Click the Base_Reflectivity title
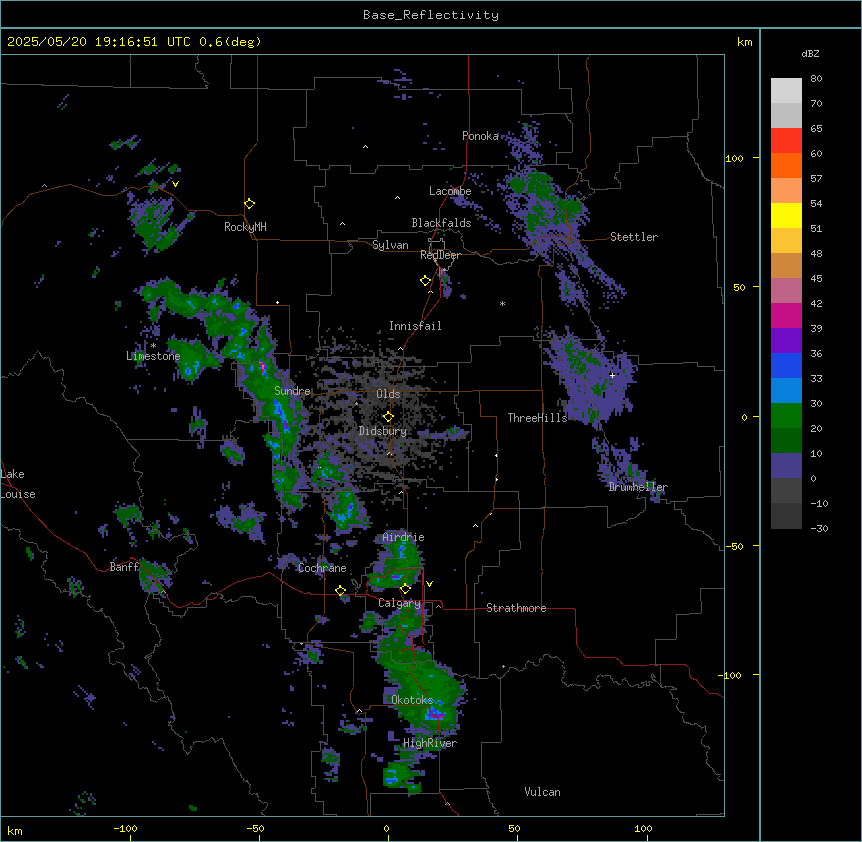 (x=431, y=15)
